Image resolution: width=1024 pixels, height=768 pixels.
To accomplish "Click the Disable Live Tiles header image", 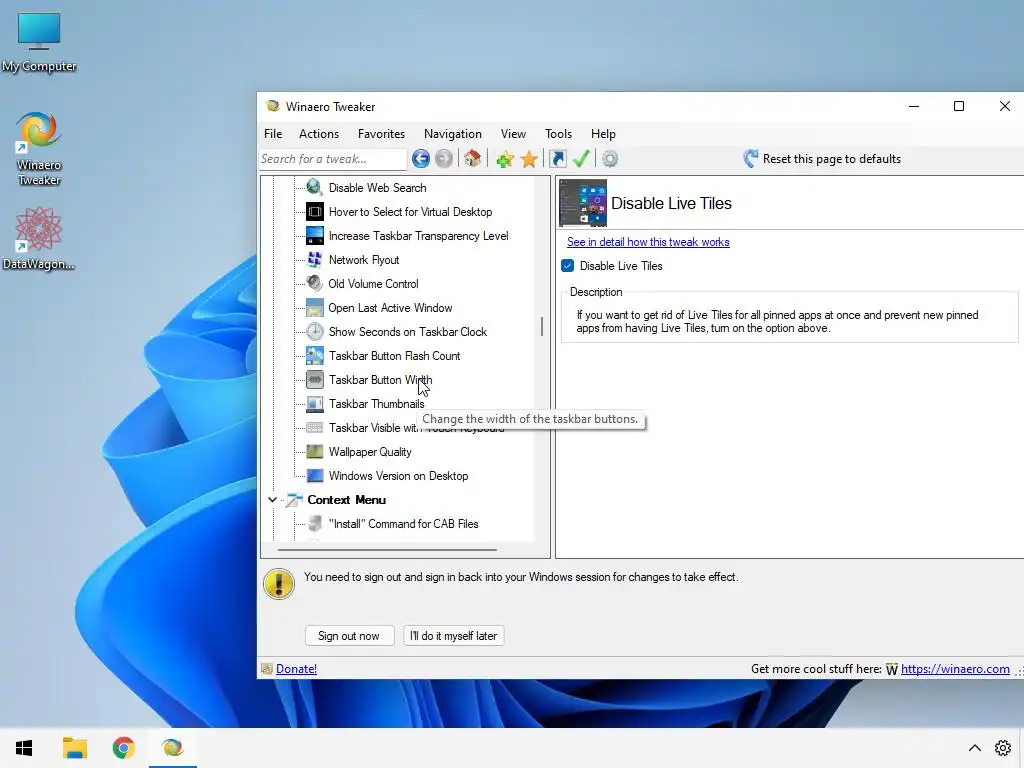I will (583, 202).
